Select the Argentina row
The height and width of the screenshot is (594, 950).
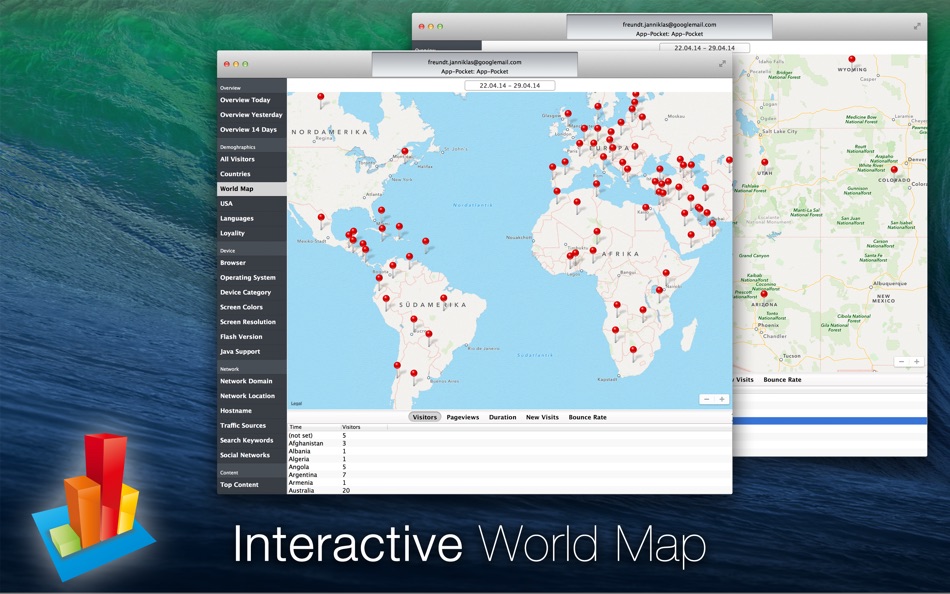point(510,475)
